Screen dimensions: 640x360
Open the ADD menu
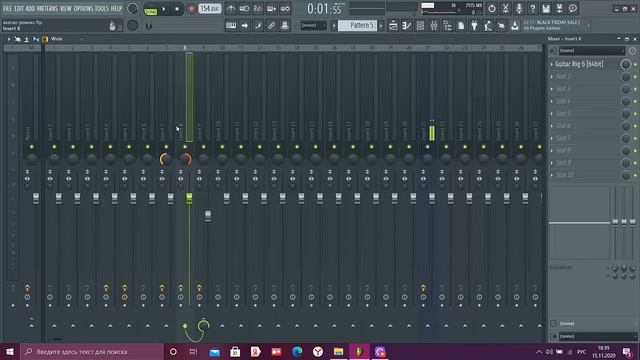pos(31,8)
